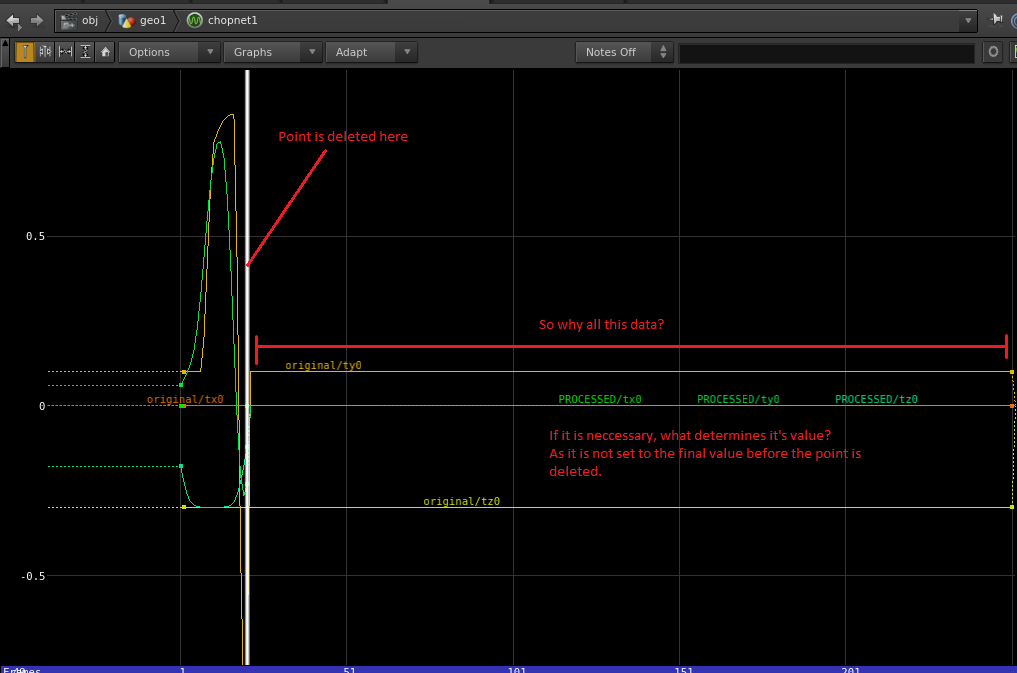Click the horizontal fit icon

pyautogui.click(x=66, y=52)
